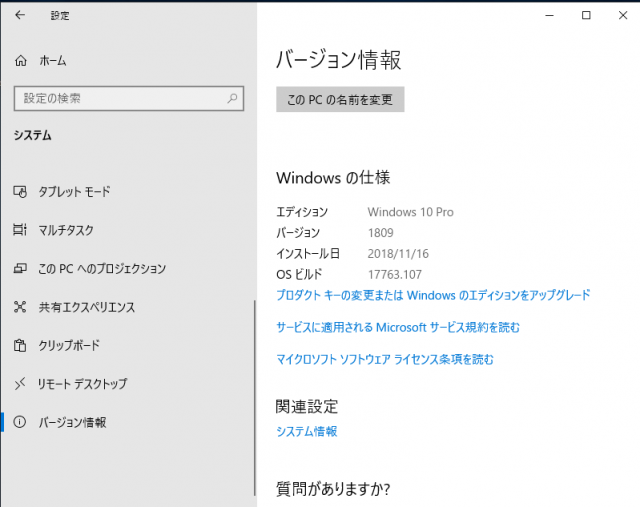Select バージョン情報 in the sidebar
This screenshot has height=507, width=640.
tap(72, 422)
